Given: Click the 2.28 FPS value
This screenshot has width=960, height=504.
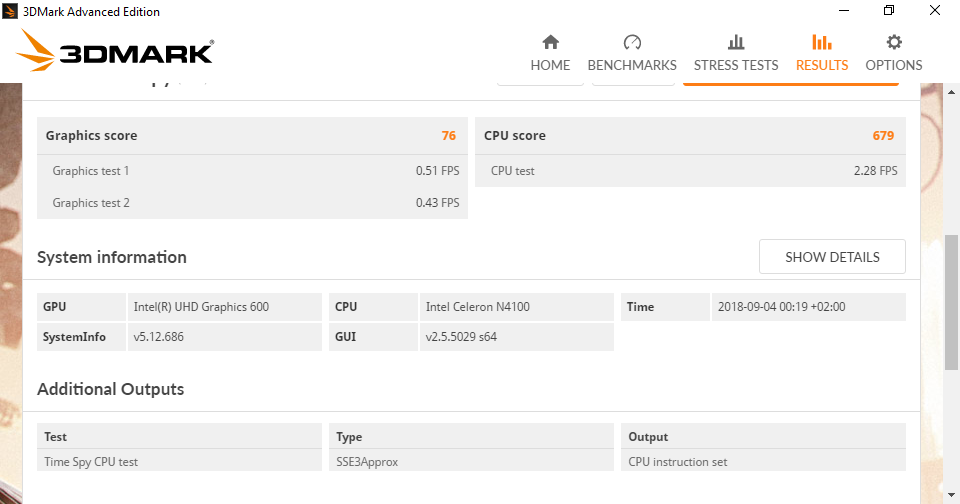Looking at the screenshot, I should 876,171.
